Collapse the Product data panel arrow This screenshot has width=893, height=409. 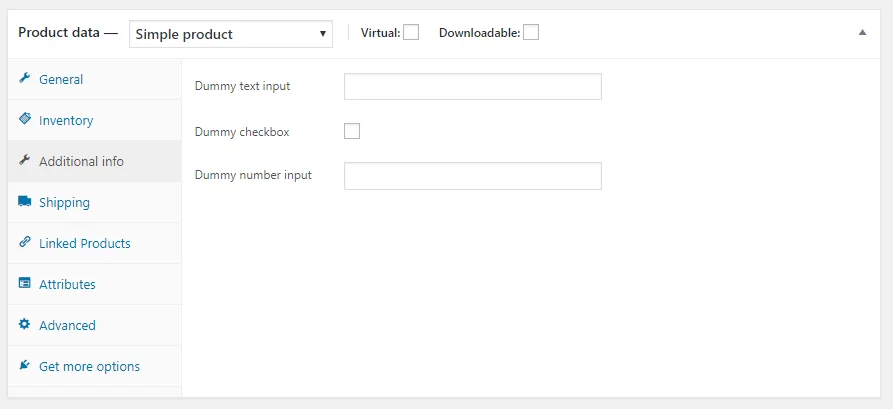tap(862, 32)
